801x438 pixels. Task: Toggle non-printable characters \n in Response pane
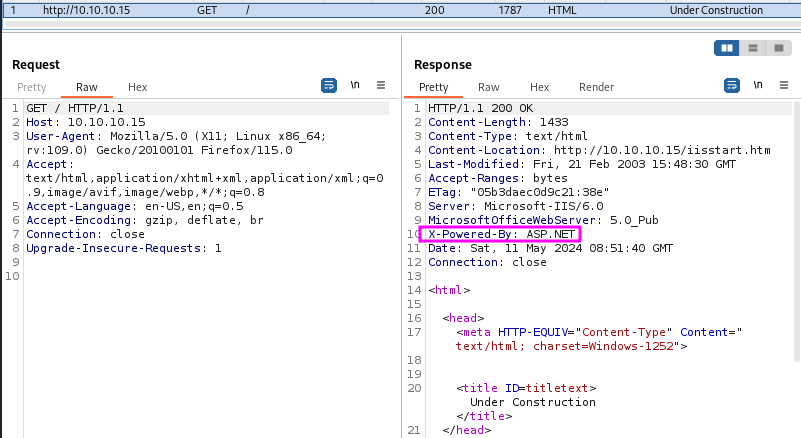[758, 85]
